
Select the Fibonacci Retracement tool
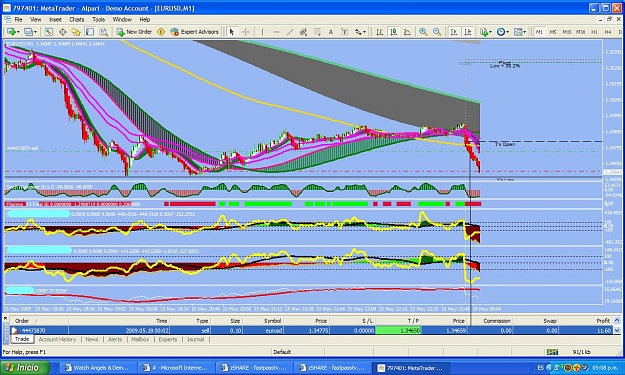pos(317,32)
